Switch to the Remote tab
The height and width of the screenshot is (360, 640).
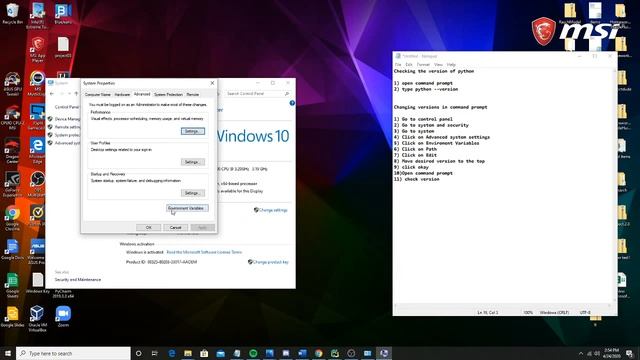coord(193,94)
